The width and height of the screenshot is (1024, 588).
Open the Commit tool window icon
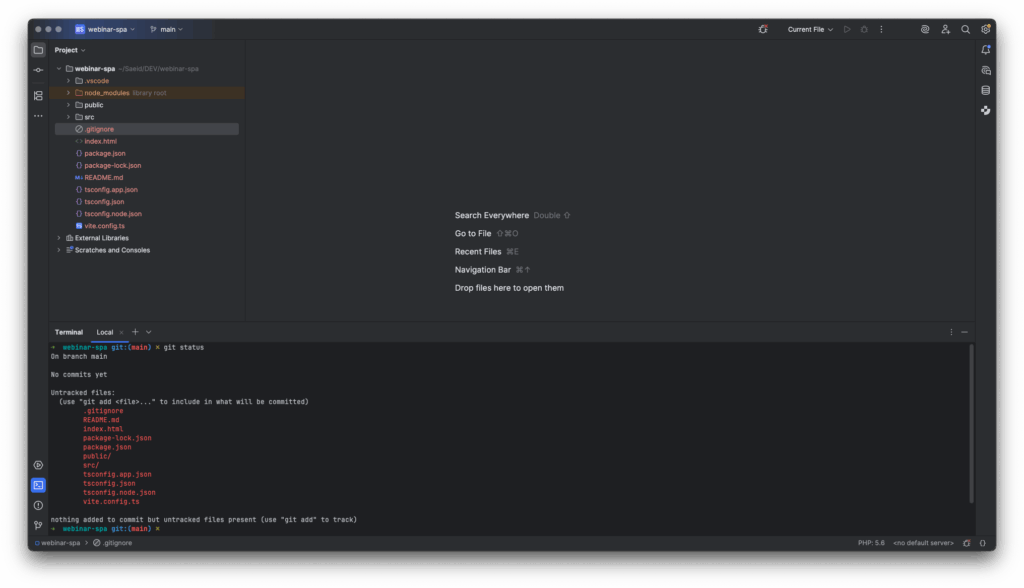[x=38, y=70]
